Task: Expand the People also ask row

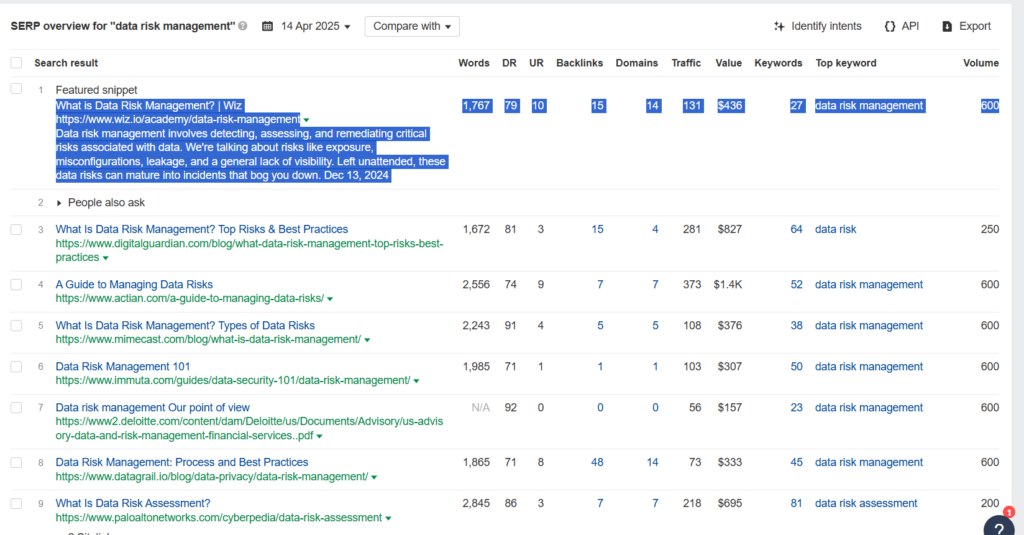Action: (x=59, y=203)
